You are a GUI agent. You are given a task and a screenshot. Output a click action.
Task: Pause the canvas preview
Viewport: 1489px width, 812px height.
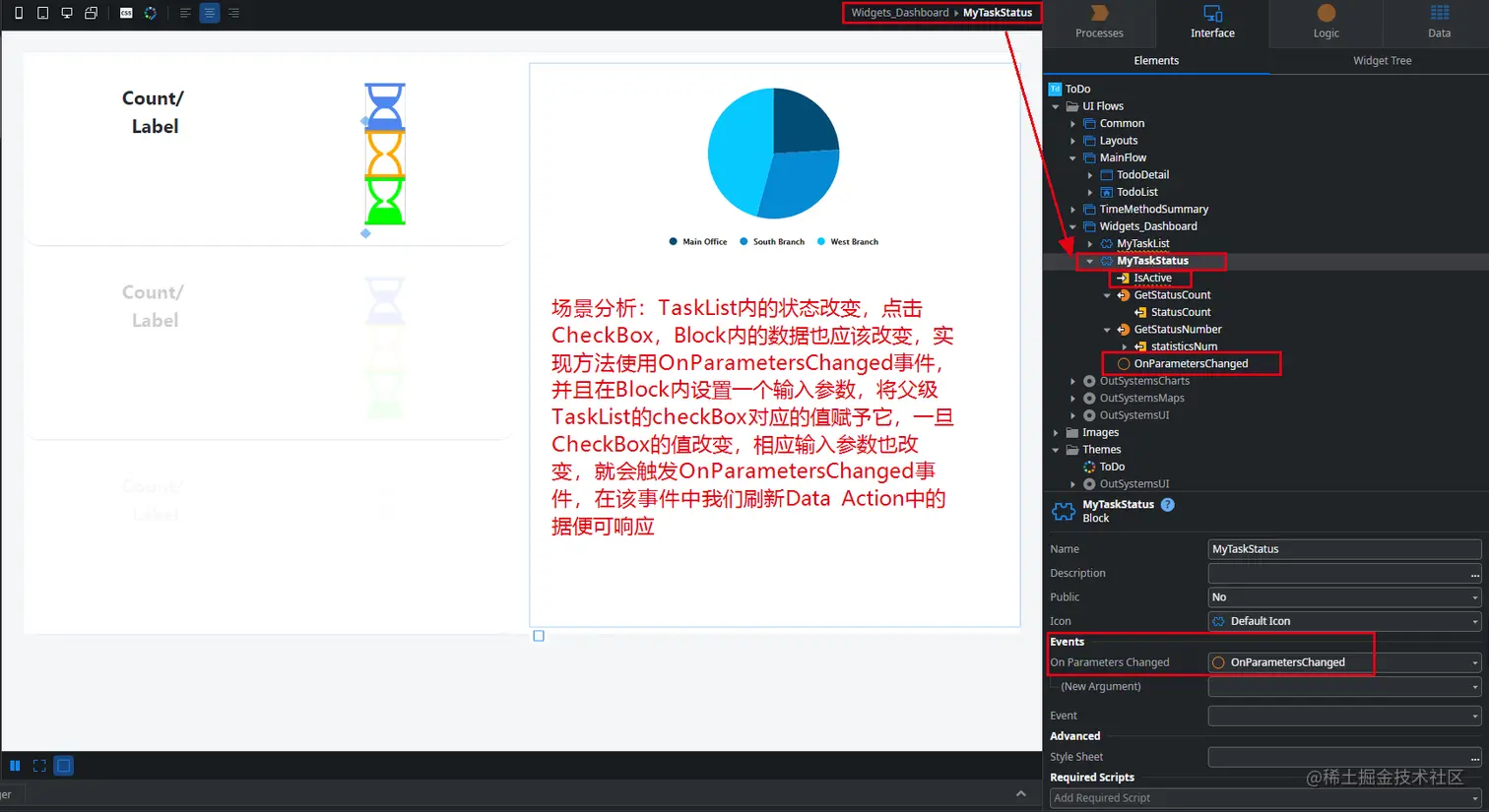click(15, 766)
